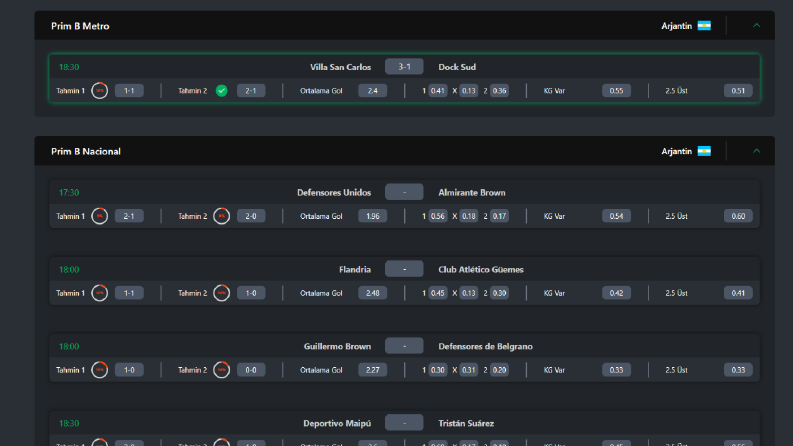Screen dimensions: 793x446
Task: Click the 1-1 Tahmin 1 prediction for Flandria
Action: (x=129, y=293)
